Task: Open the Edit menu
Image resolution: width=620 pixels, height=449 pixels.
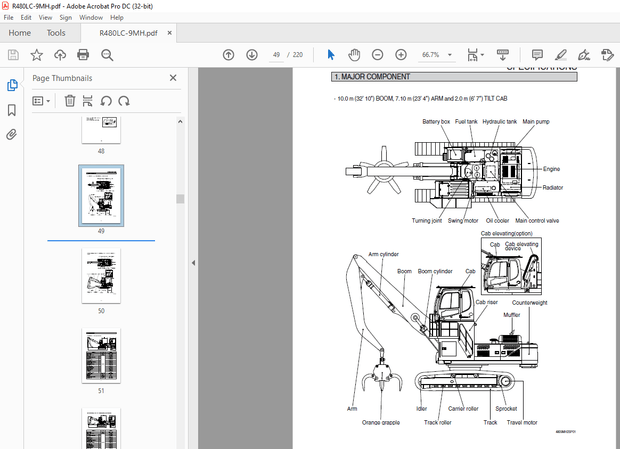Action: [26, 17]
